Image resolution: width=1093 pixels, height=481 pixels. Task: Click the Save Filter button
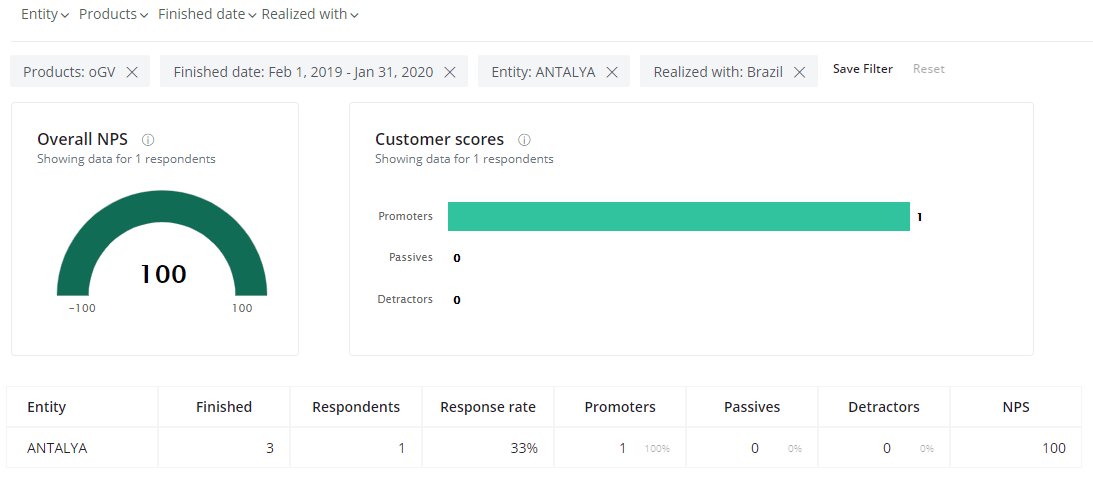(x=863, y=69)
